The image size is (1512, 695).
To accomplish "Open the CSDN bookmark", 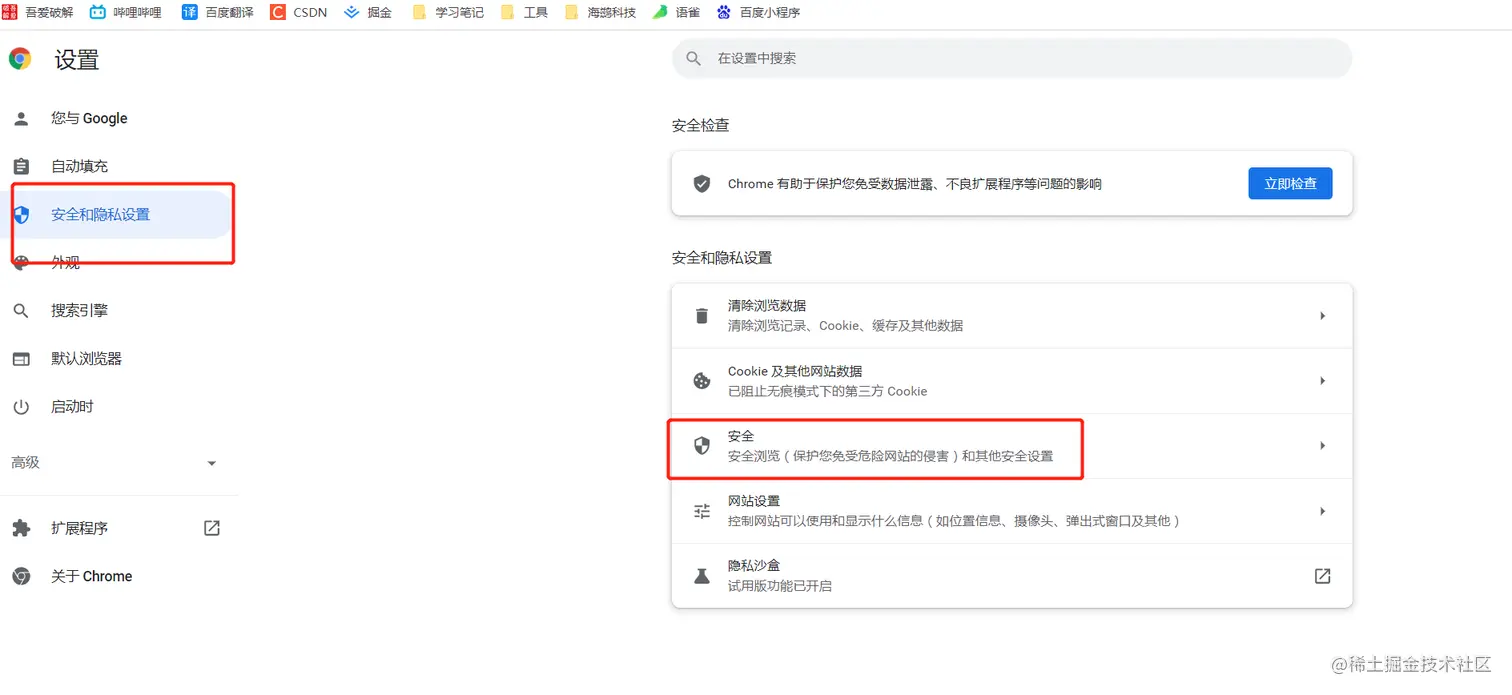I will tap(299, 13).
